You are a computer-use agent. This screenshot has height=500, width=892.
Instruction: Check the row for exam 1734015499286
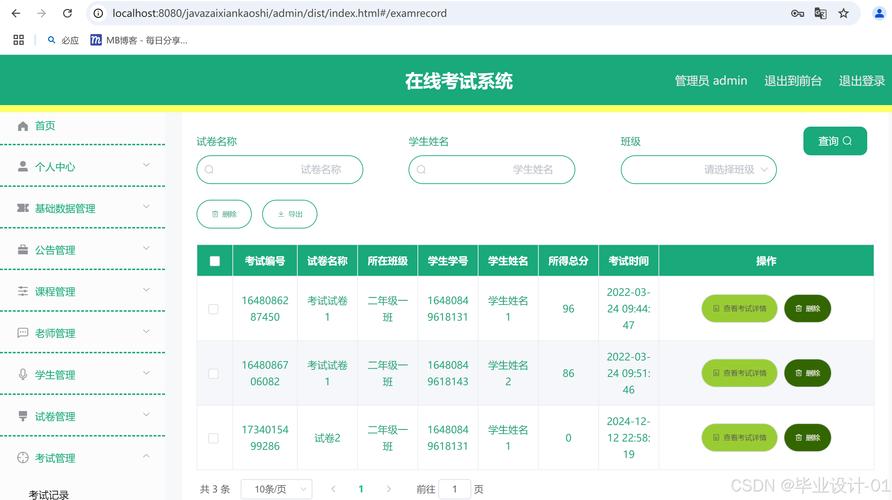pyautogui.click(x=213, y=438)
